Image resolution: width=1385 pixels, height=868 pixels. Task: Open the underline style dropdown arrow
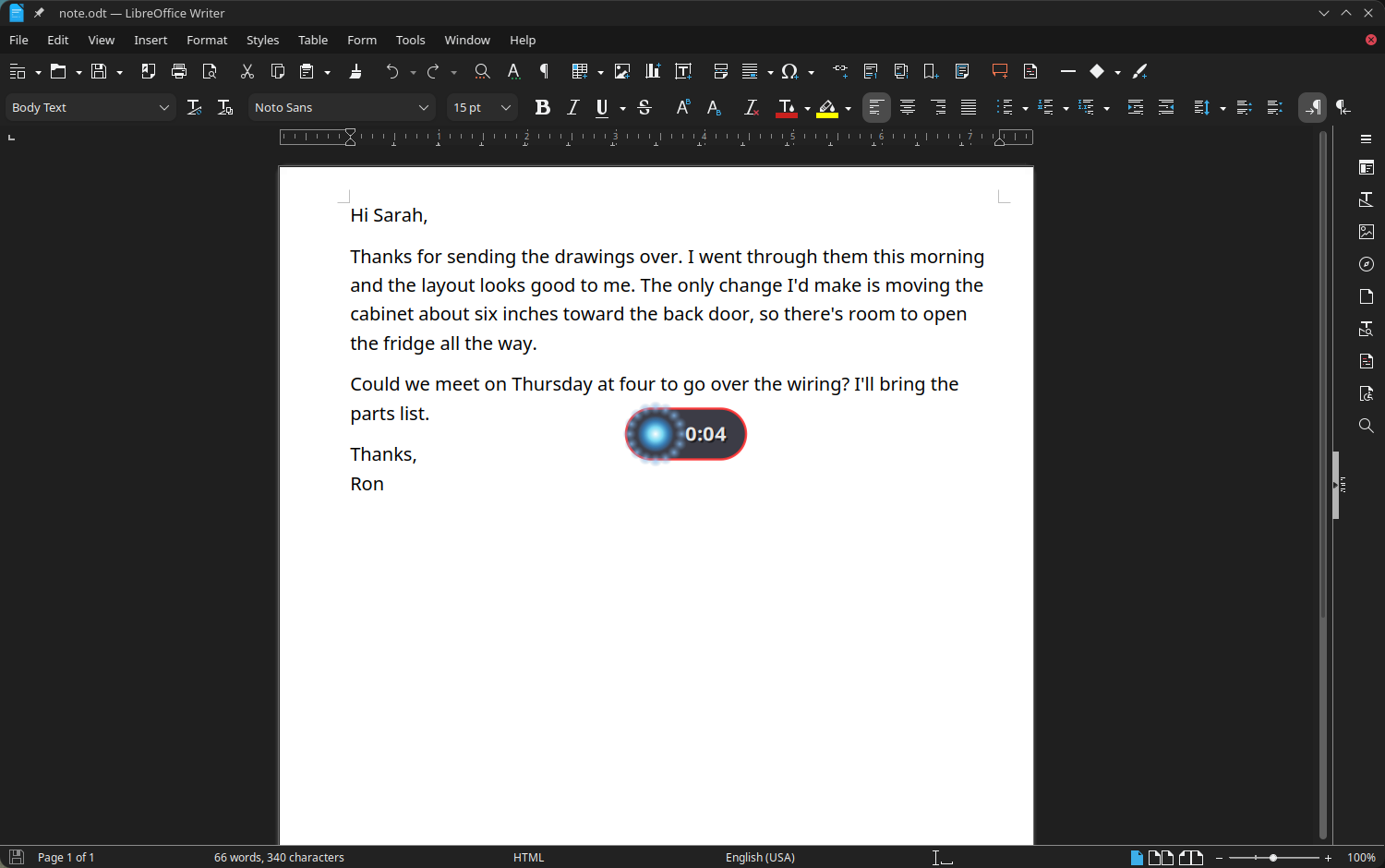(x=623, y=109)
